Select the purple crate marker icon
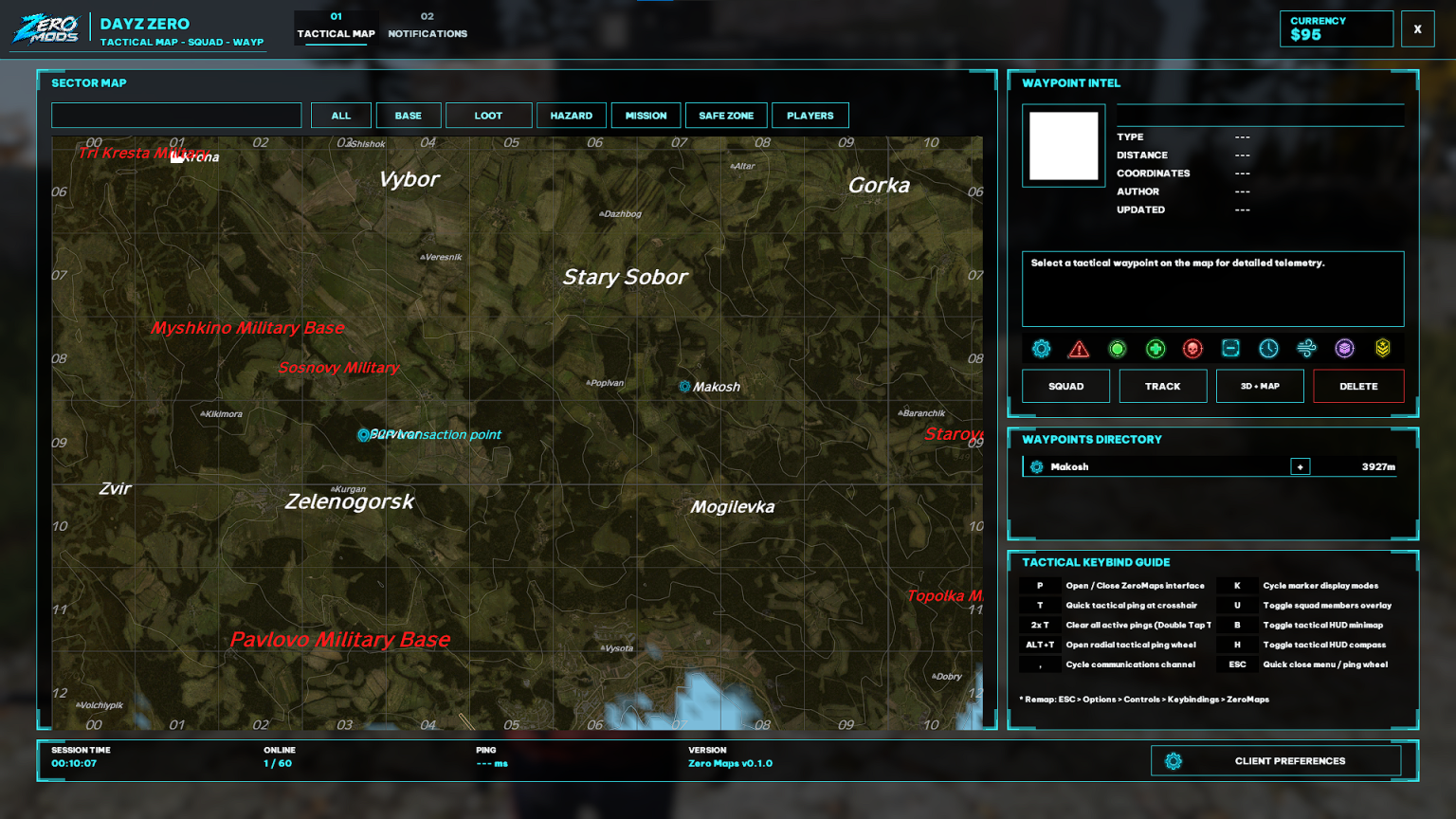 [1344, 349]
